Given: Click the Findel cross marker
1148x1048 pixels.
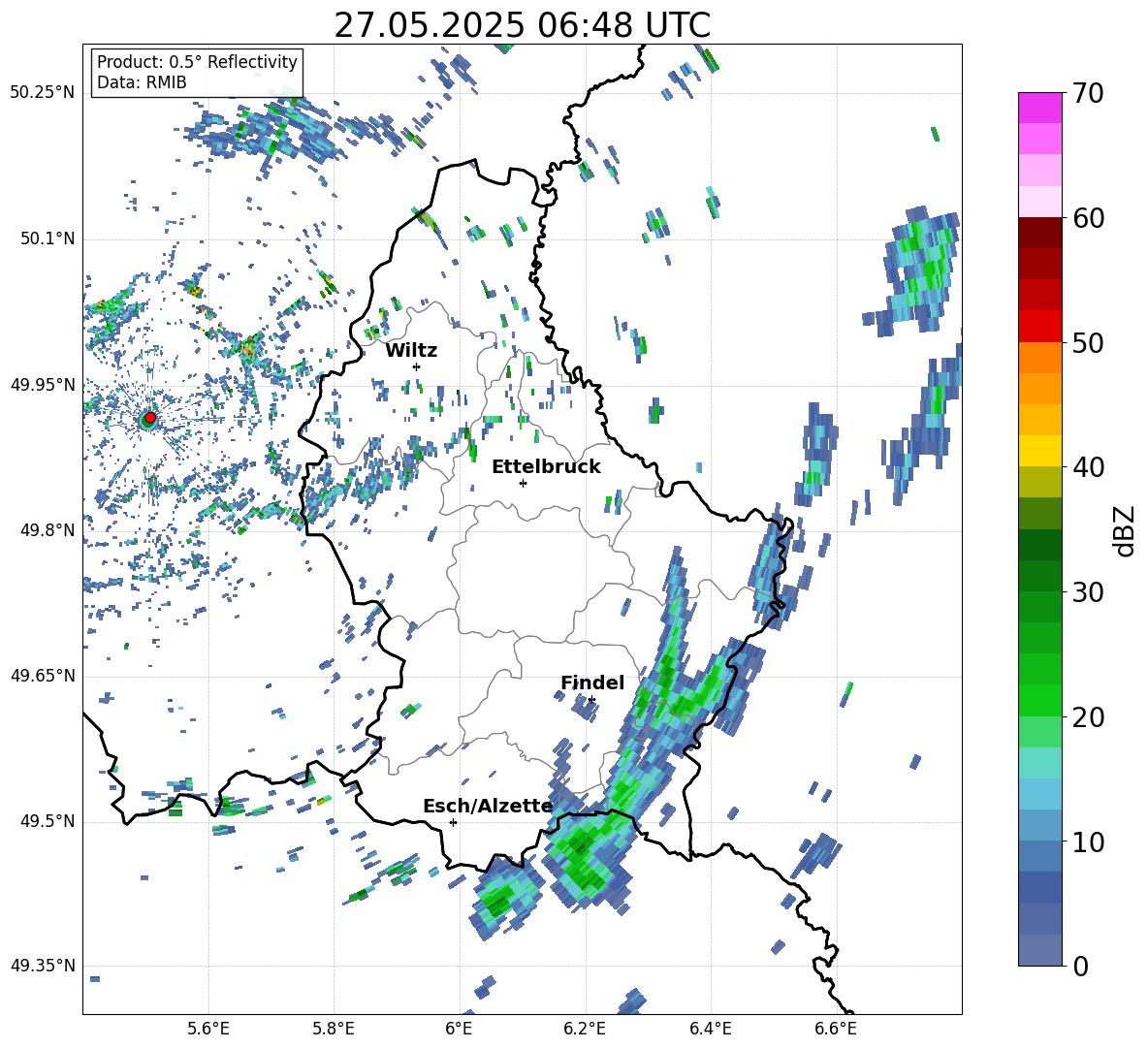Looking at the screenshot, I should [x=591, y=700].
